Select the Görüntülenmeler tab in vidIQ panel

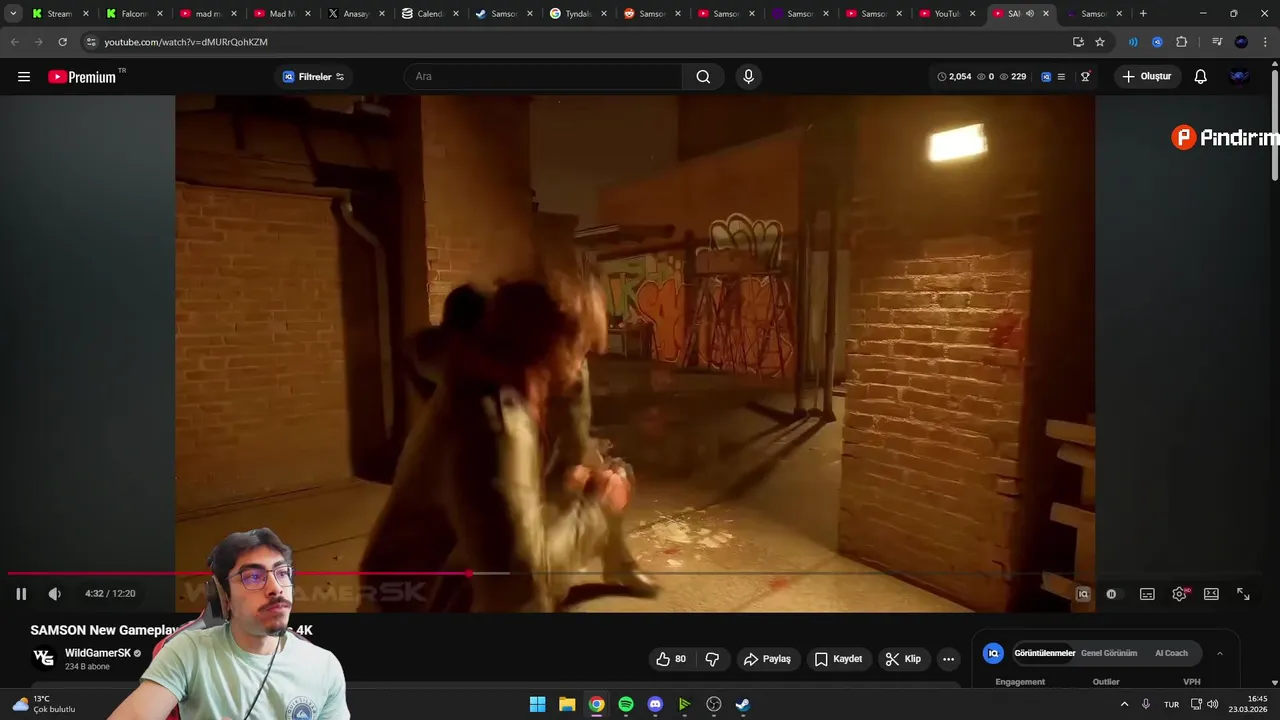[x=1045, y=654]
